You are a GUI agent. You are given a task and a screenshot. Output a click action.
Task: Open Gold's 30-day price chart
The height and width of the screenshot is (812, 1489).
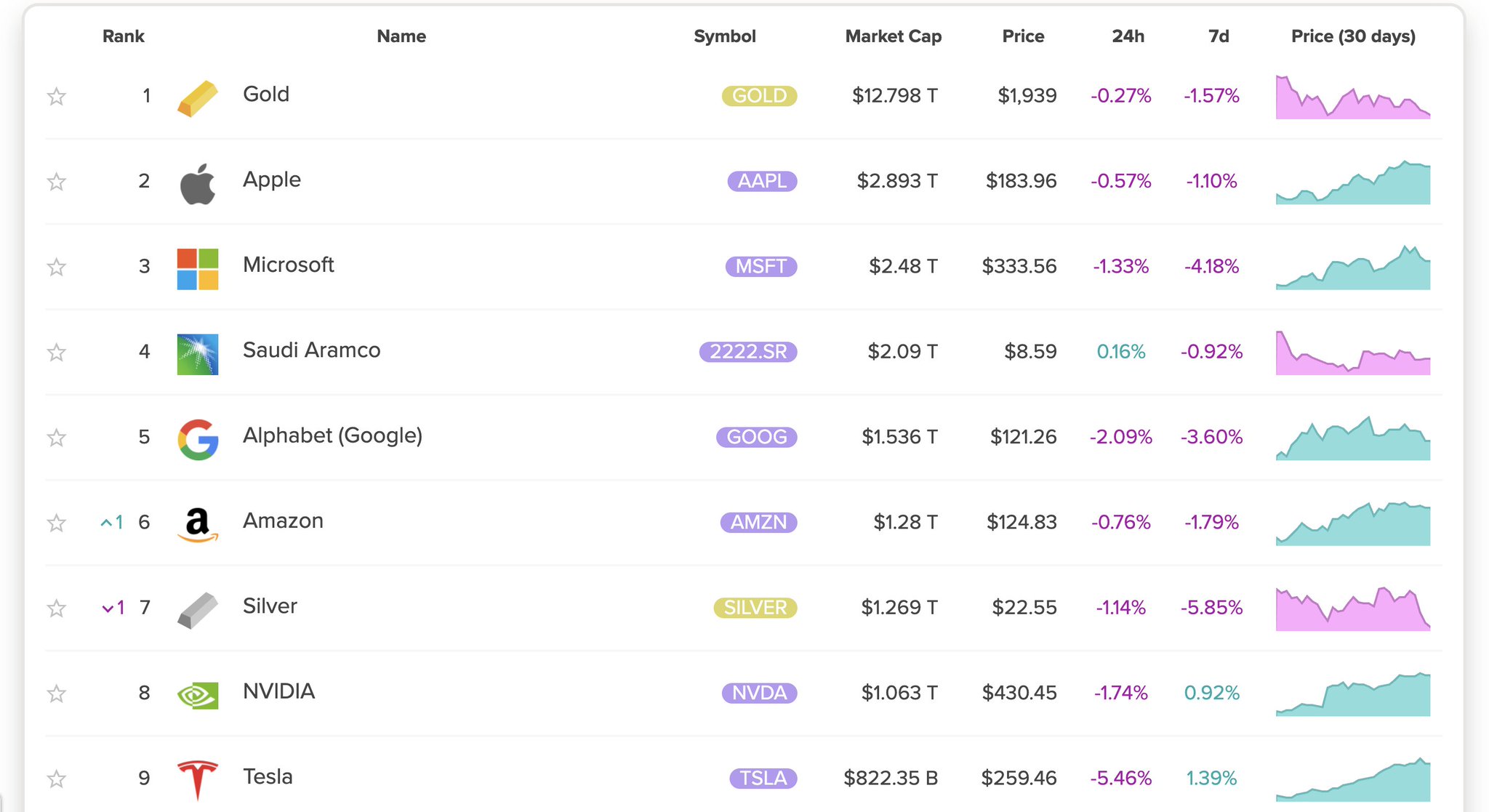tap(1353, 97)
